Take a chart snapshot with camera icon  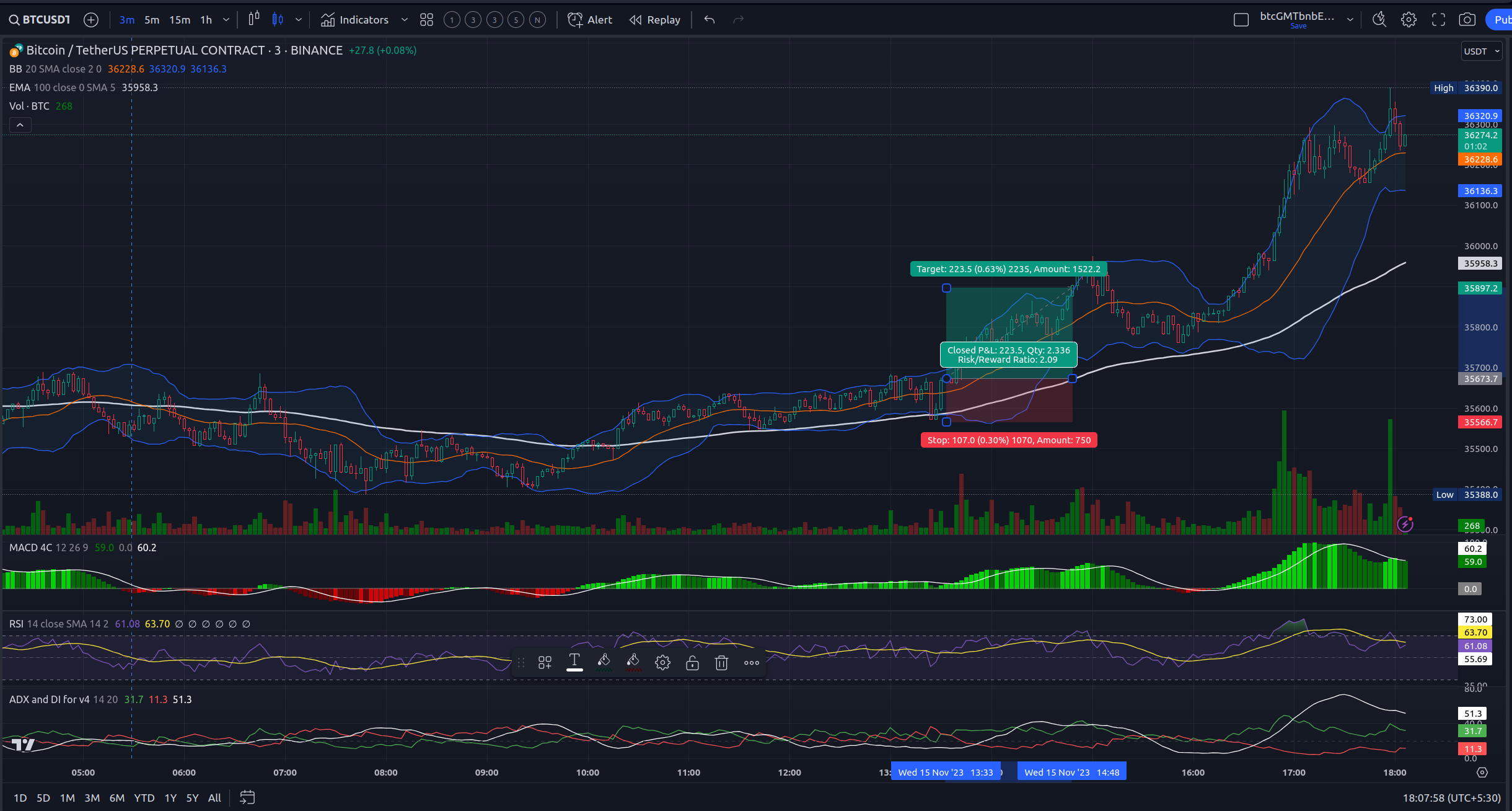[x=1467, y=20]
